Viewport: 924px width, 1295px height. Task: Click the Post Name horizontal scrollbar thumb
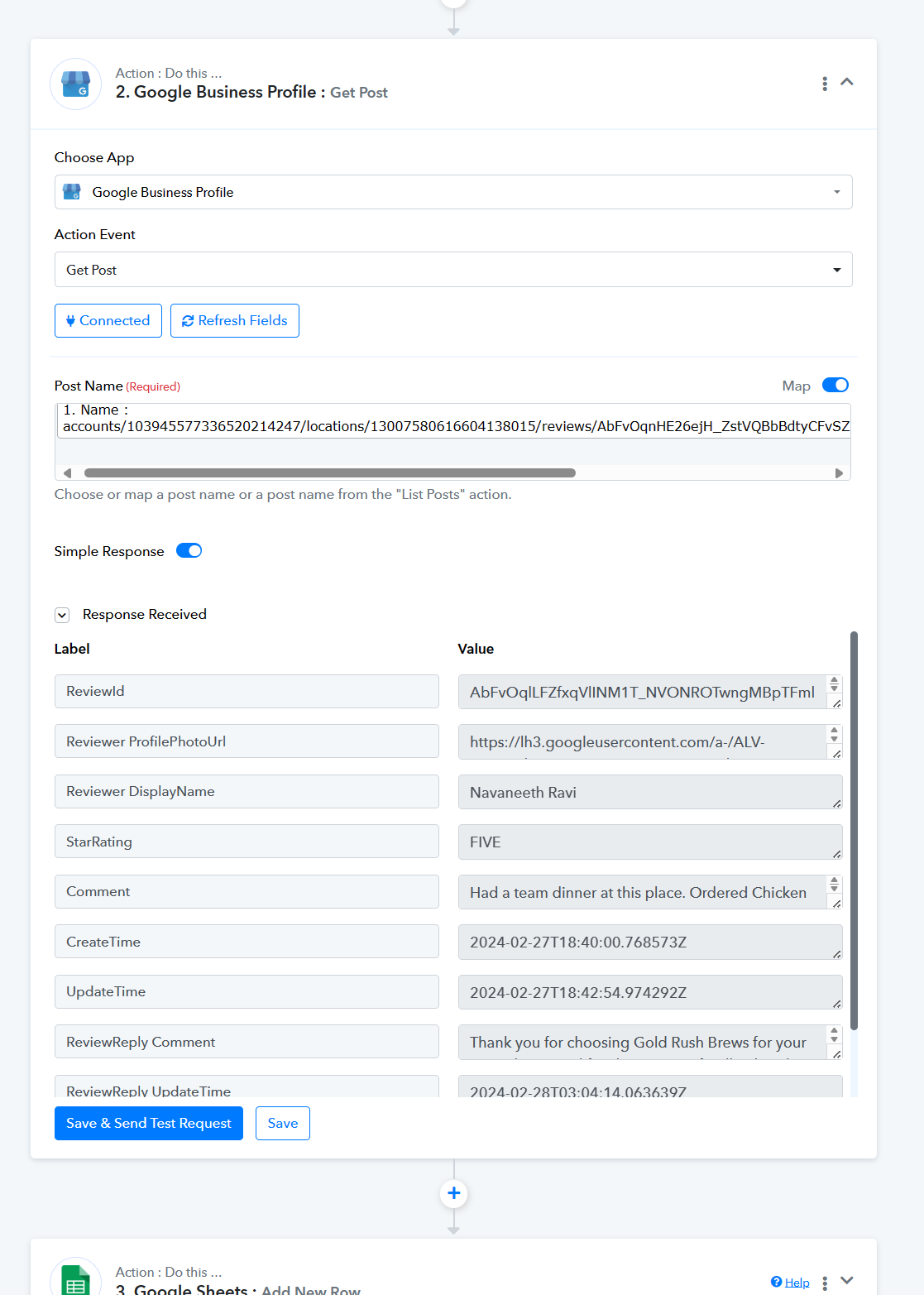pos(330,473)
